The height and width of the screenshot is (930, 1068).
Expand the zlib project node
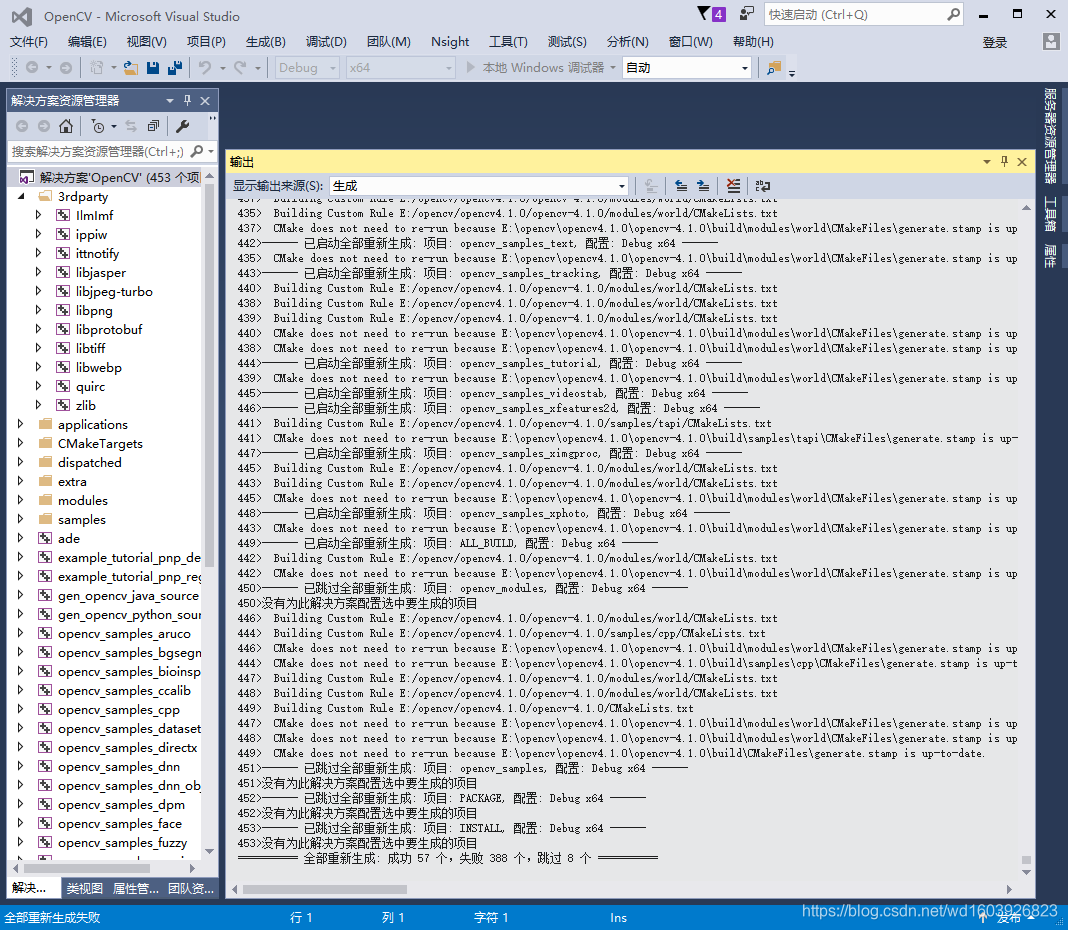coord(38,405)
